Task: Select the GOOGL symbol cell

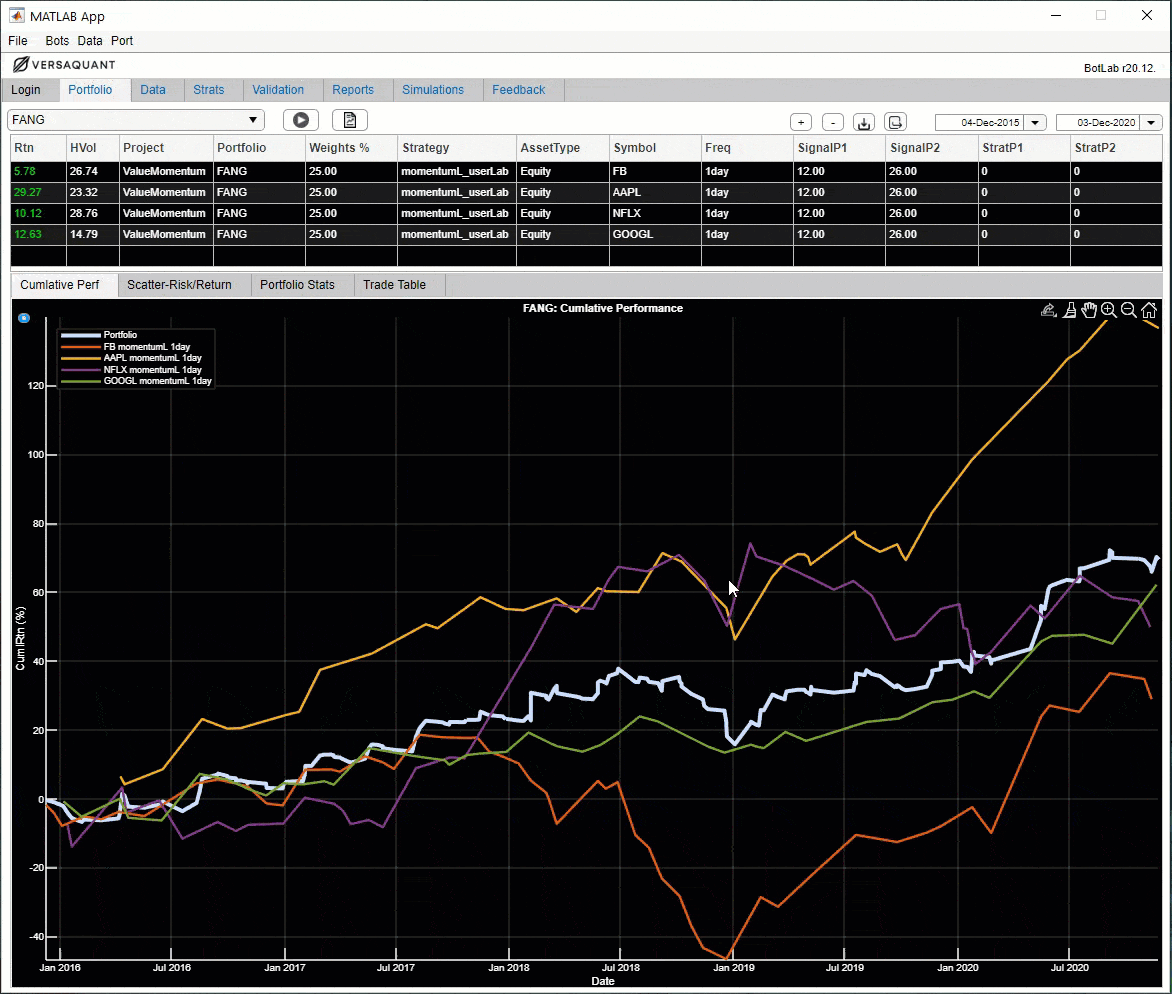Action: (655, 234)
